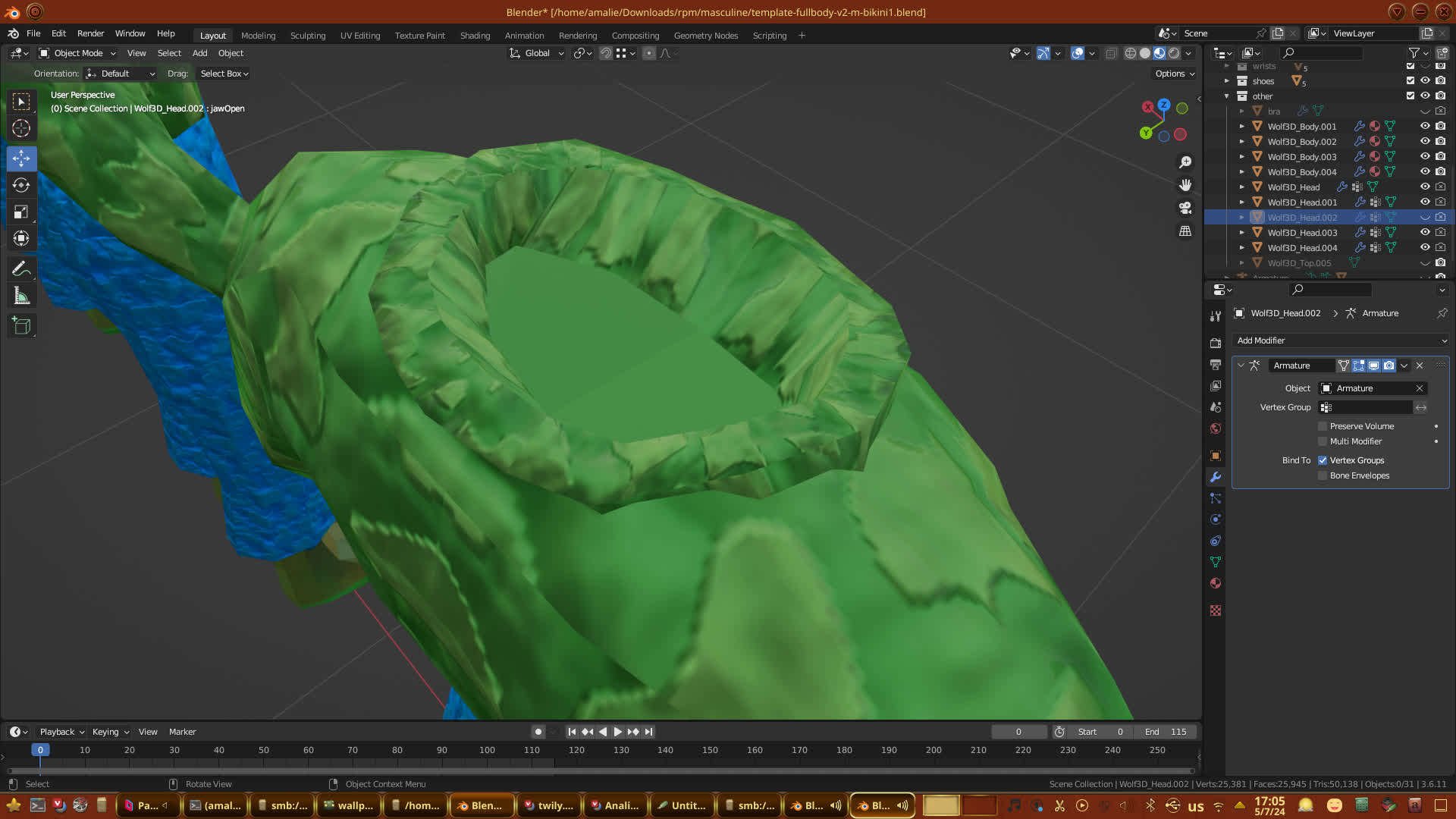Select the Cursor tool
This screenshot has height=819, width=1456.
(x=21, y=129)
